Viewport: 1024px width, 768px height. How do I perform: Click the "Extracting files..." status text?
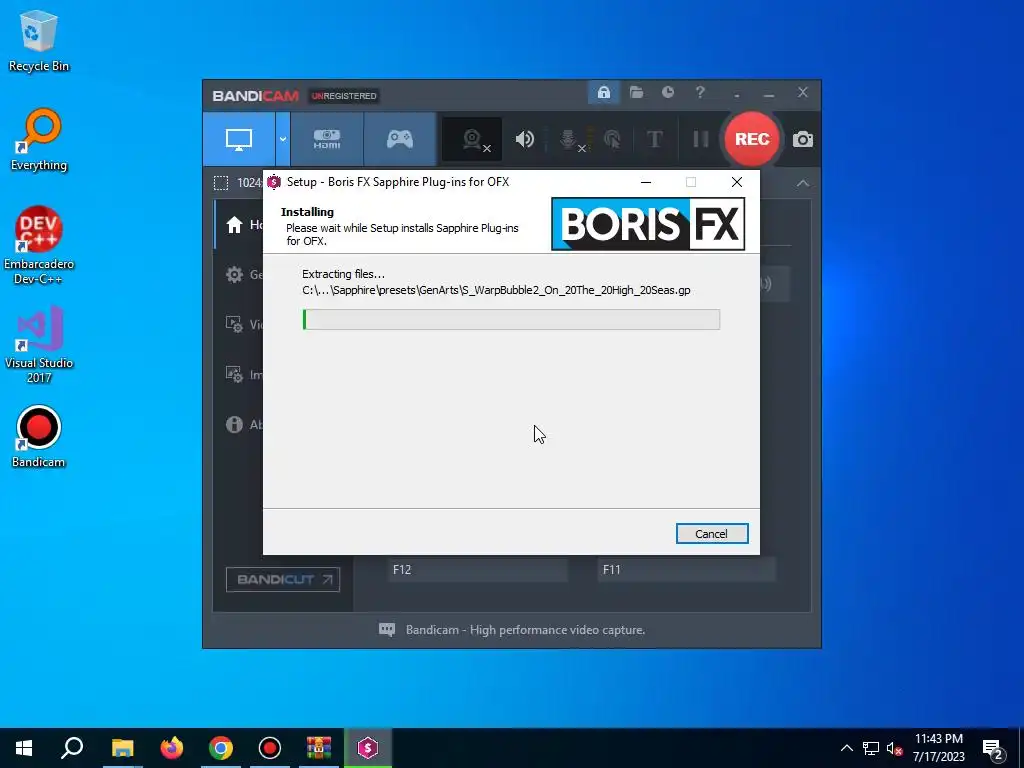[x=344, y=274]
